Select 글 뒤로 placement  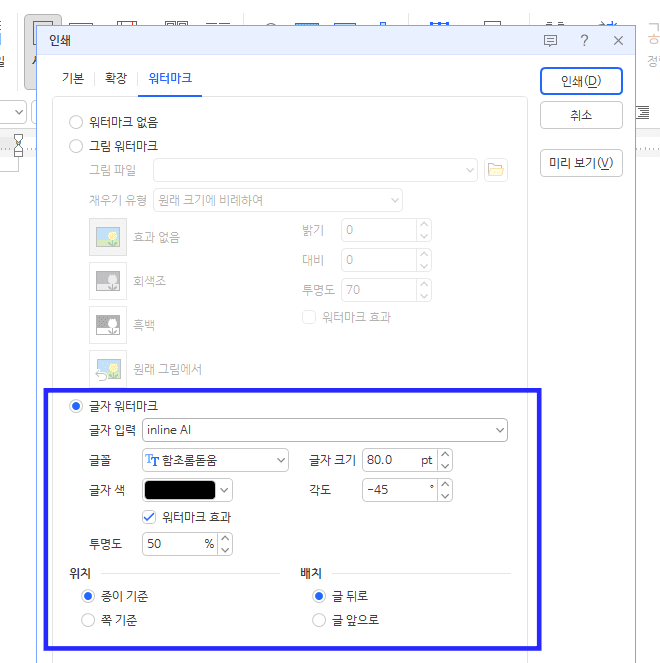click(319, 596)
